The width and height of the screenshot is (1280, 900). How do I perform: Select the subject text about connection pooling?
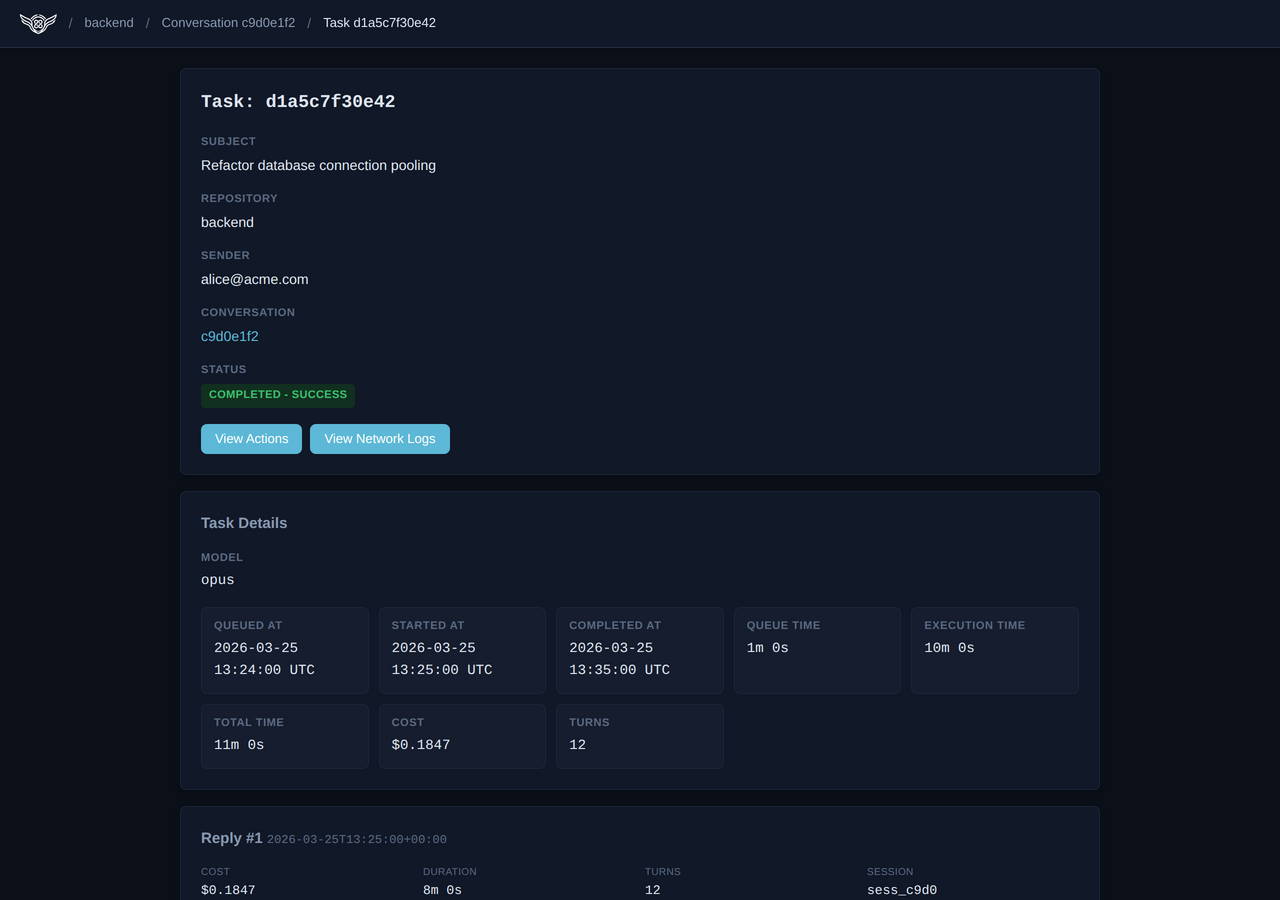coord(318,166)
